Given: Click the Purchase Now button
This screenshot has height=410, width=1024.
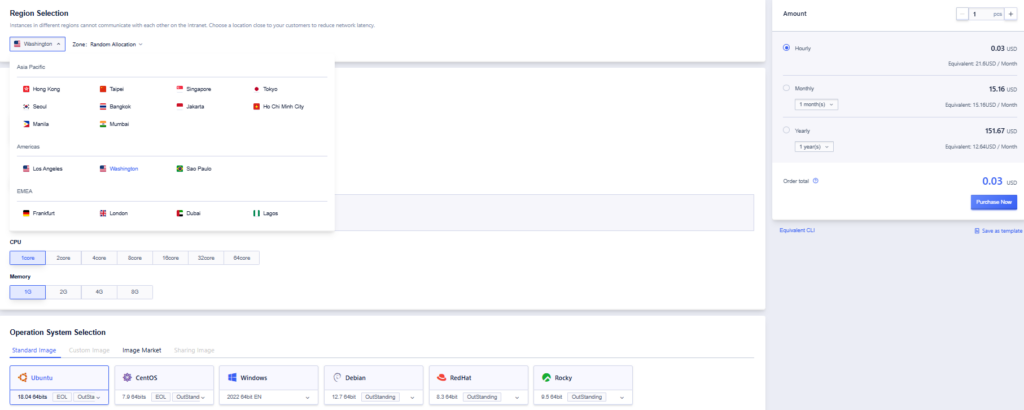Looking at the screenshot, I should click(992, 202).
